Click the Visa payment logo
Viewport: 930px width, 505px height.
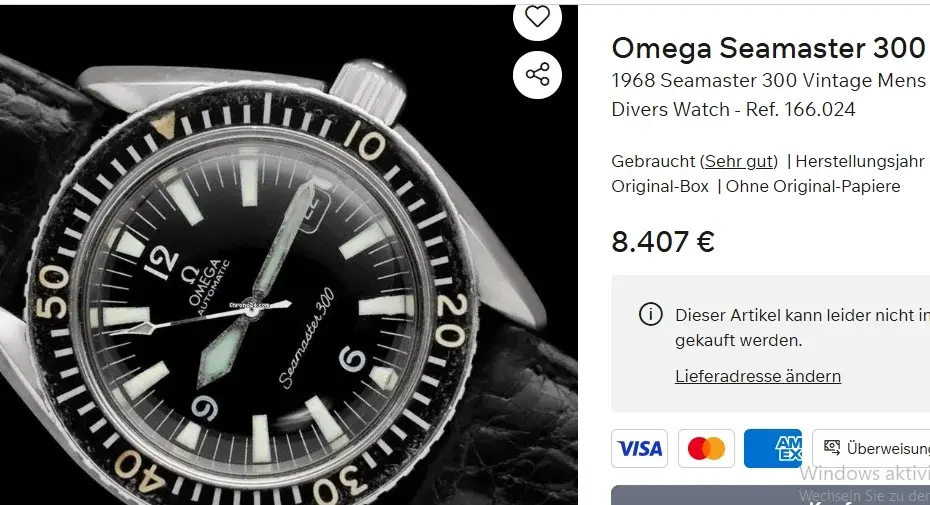coord(639,449)
